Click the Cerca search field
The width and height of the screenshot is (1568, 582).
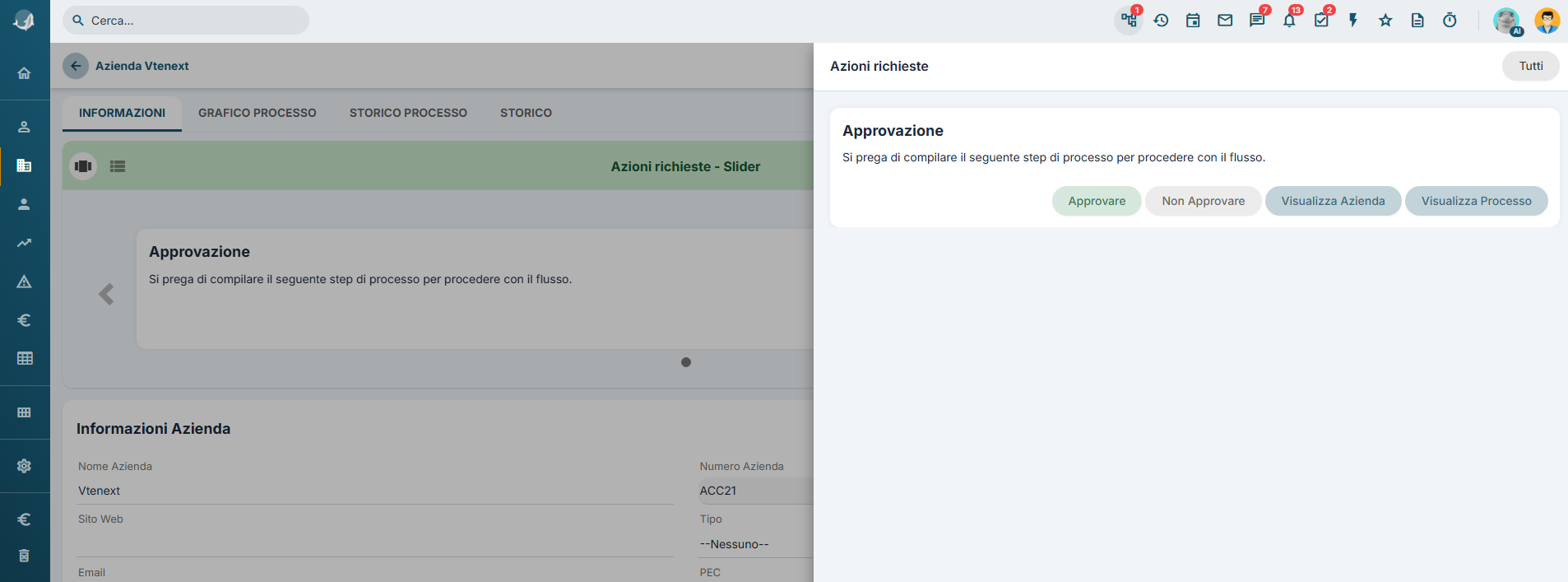tap(186, 21)
